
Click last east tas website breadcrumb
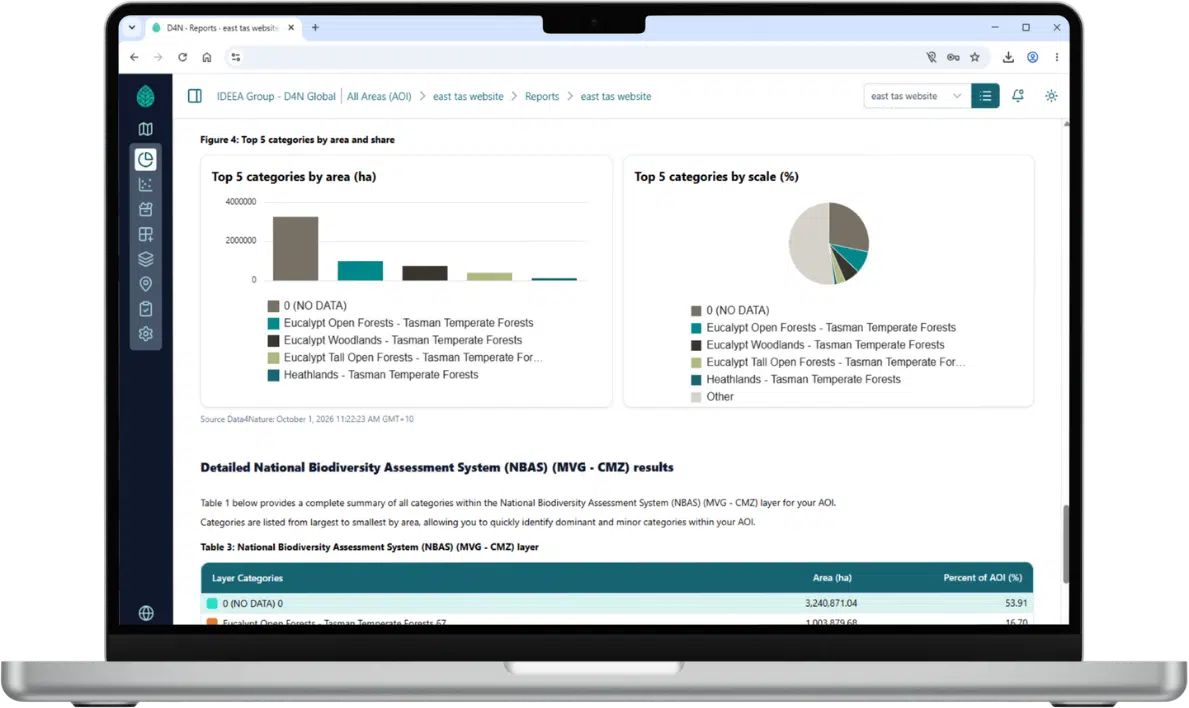click(616, 96)
